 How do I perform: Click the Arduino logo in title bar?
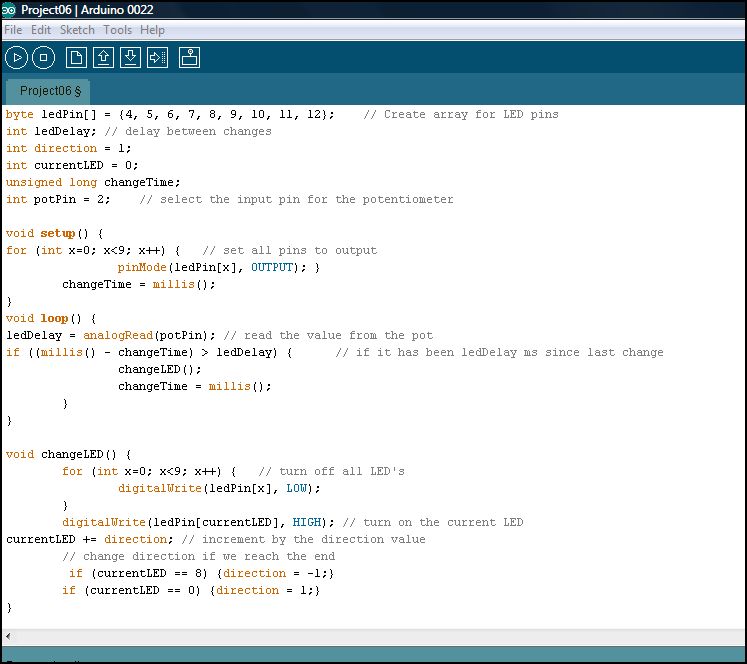click(9, 10)
